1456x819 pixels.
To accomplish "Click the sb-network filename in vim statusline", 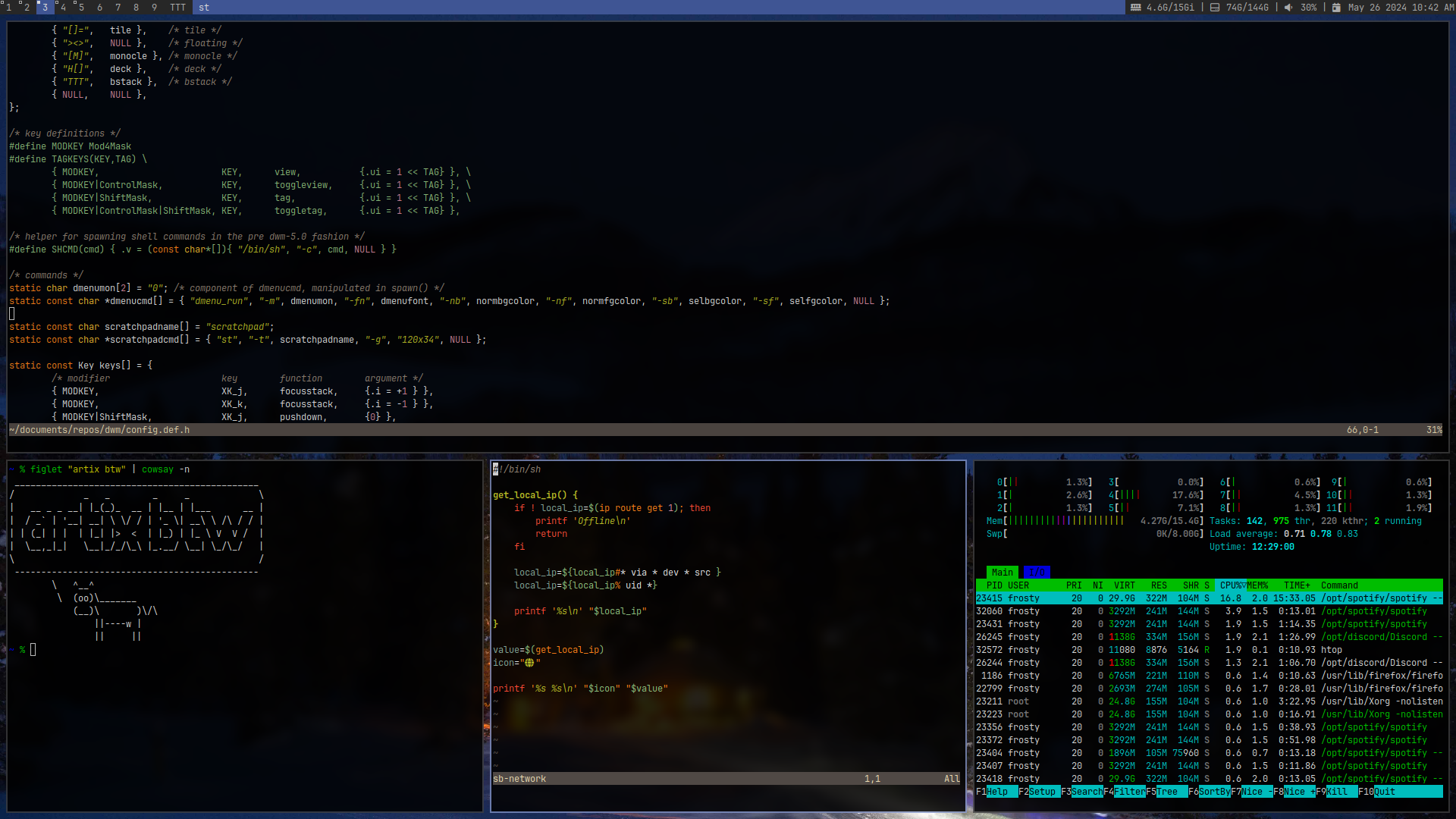I will coord(519,779).
